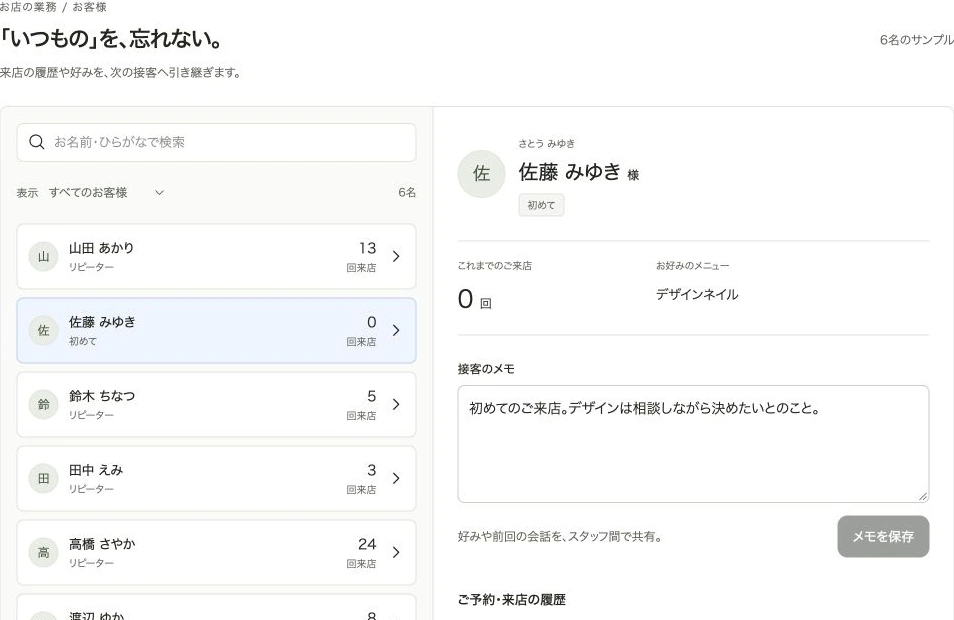This screenshot has width=954, height=620.
Task: Click the 山 avatar for 山田 あかり
Action: point(43,256)
